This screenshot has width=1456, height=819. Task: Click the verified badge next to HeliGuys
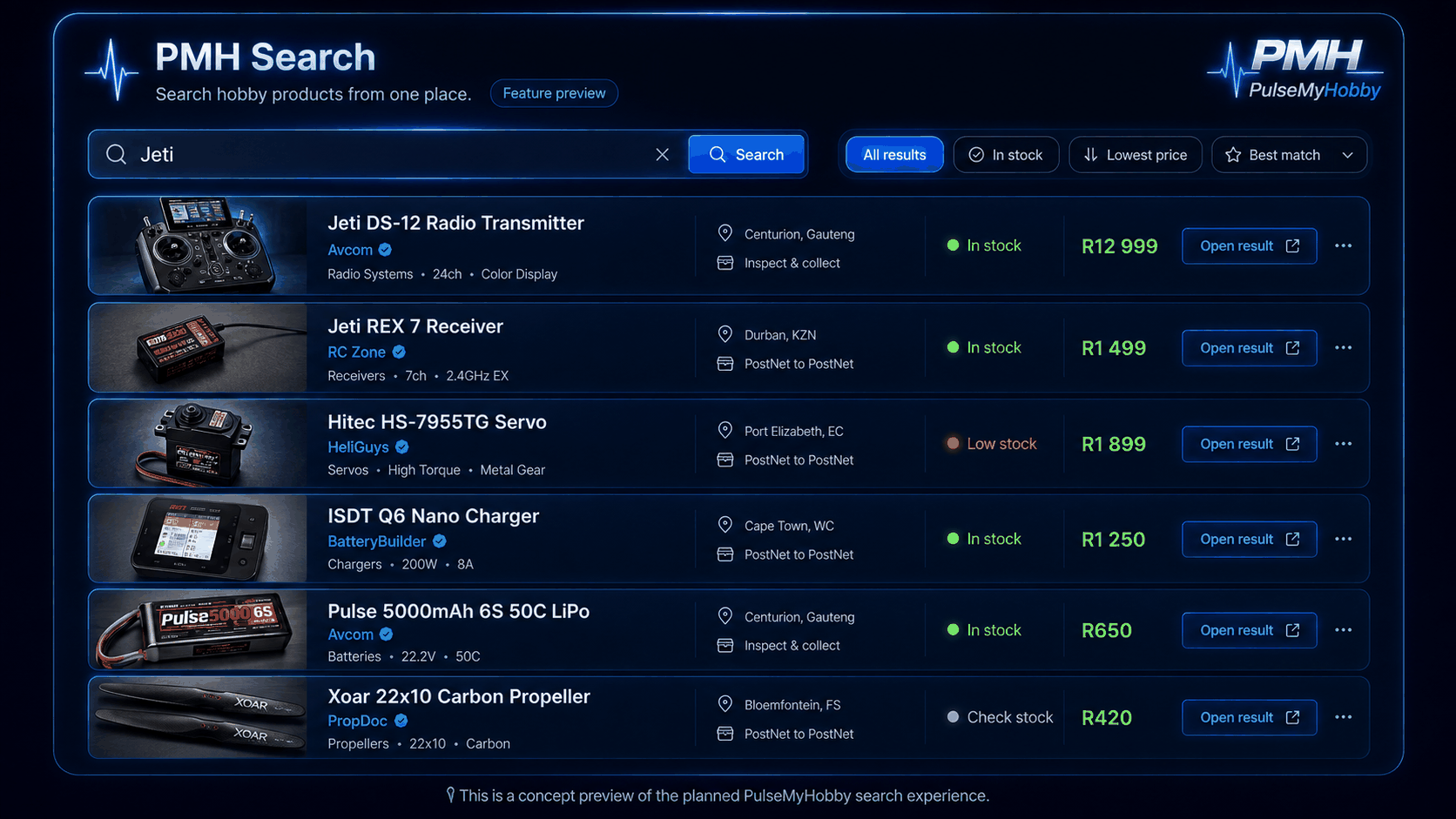pos(402,446)
